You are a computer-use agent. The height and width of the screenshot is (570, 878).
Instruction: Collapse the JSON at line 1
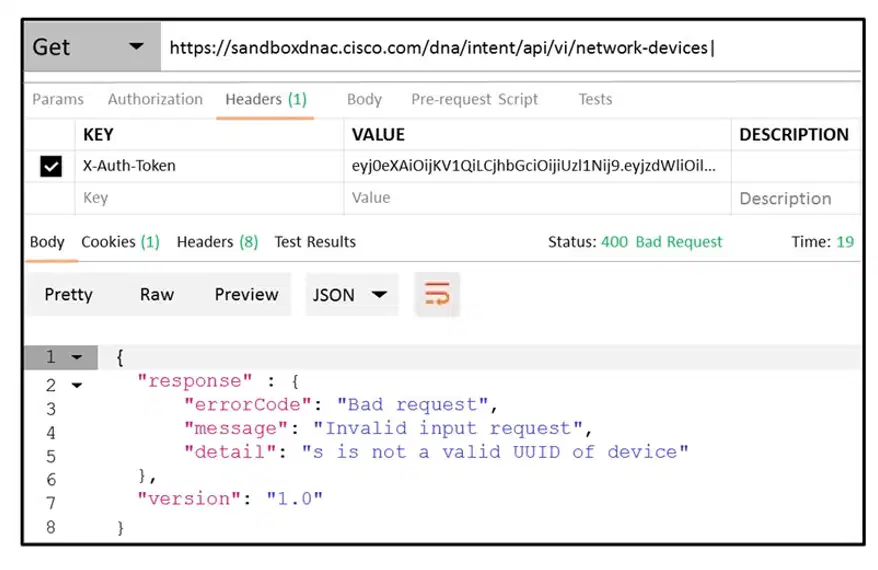[77, 357]
